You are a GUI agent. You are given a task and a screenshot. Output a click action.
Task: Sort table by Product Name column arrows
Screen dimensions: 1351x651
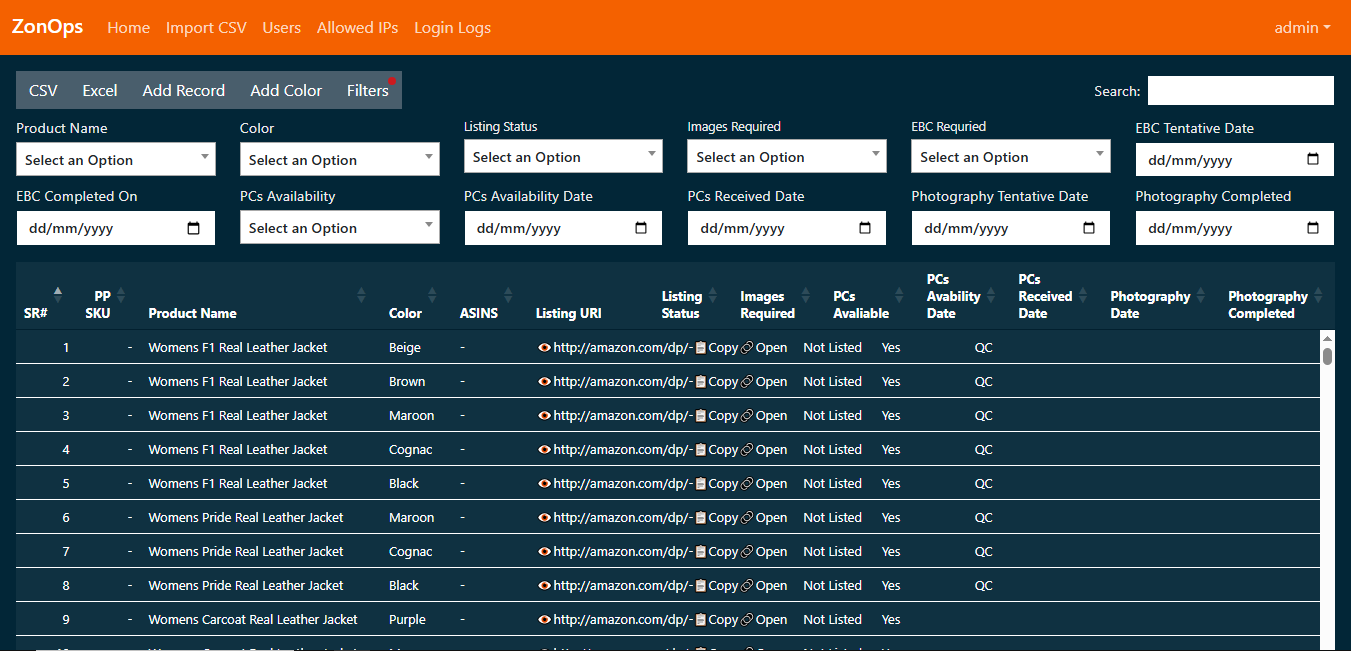click(361, 296)
